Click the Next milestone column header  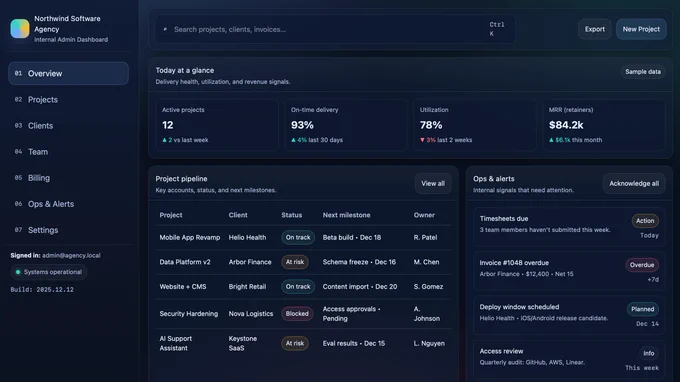coord(347,215)
